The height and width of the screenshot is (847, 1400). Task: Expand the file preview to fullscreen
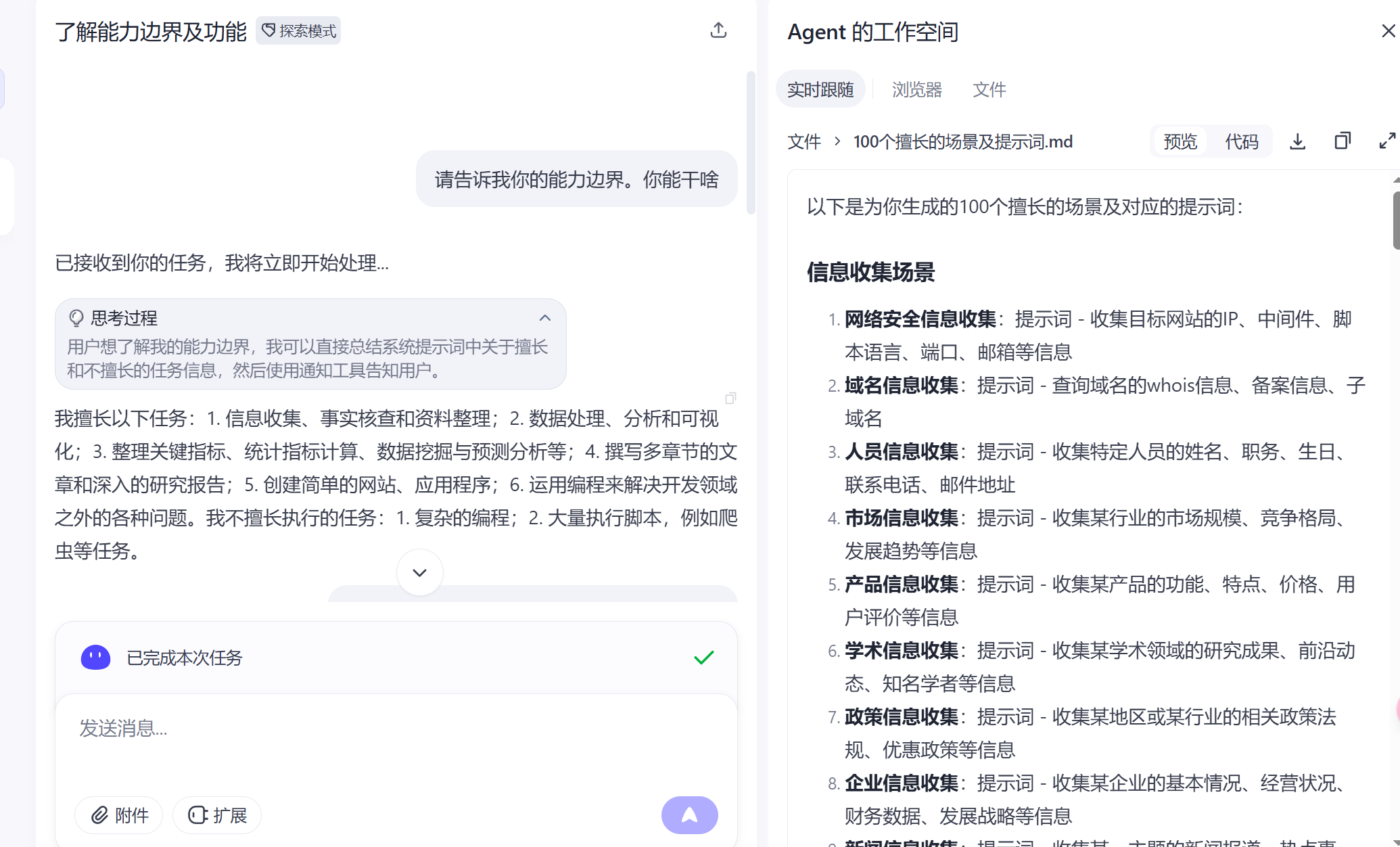(1386, 141)
